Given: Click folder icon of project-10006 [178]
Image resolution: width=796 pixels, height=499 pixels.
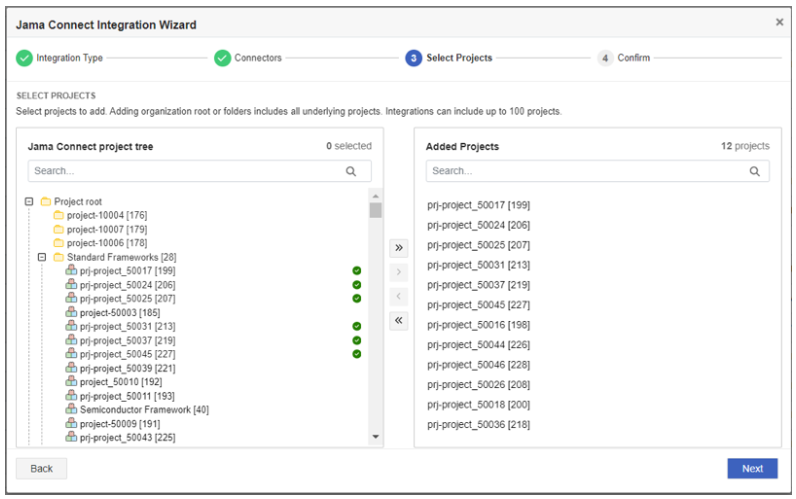Looking at the screenshot, I should [58, 243].
